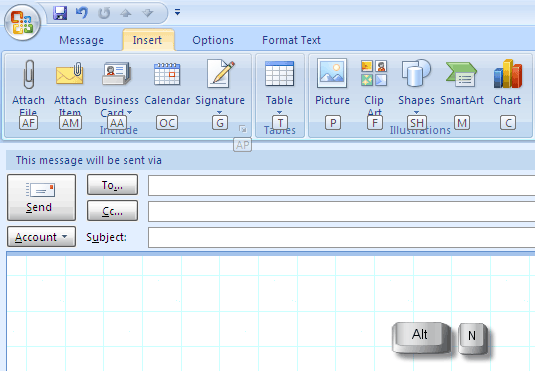Open the Account dropdown button

point(41,237)
